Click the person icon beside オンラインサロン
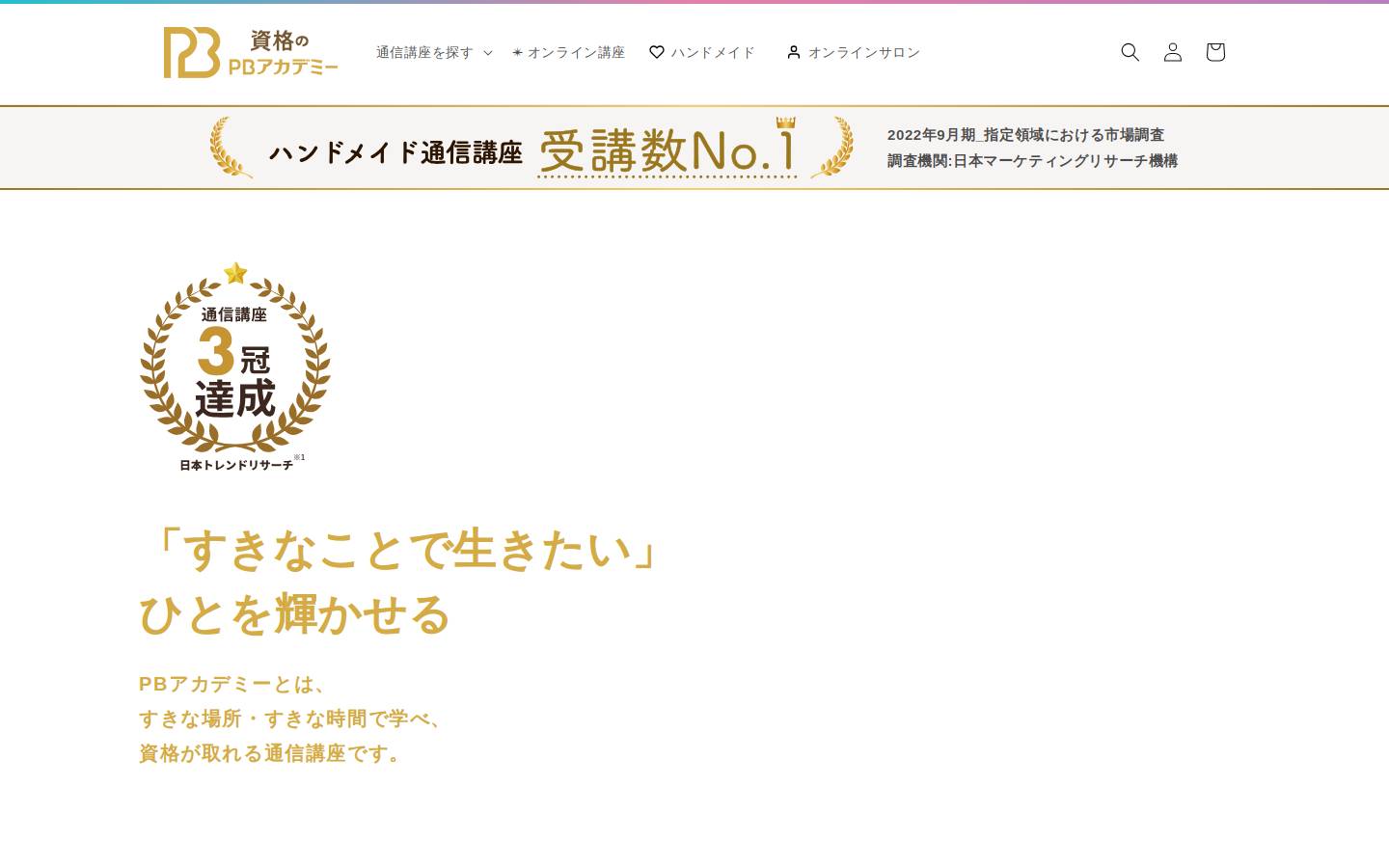Image resolution: width=1389 pixels, height=868 pixels. tap(794, 52)
